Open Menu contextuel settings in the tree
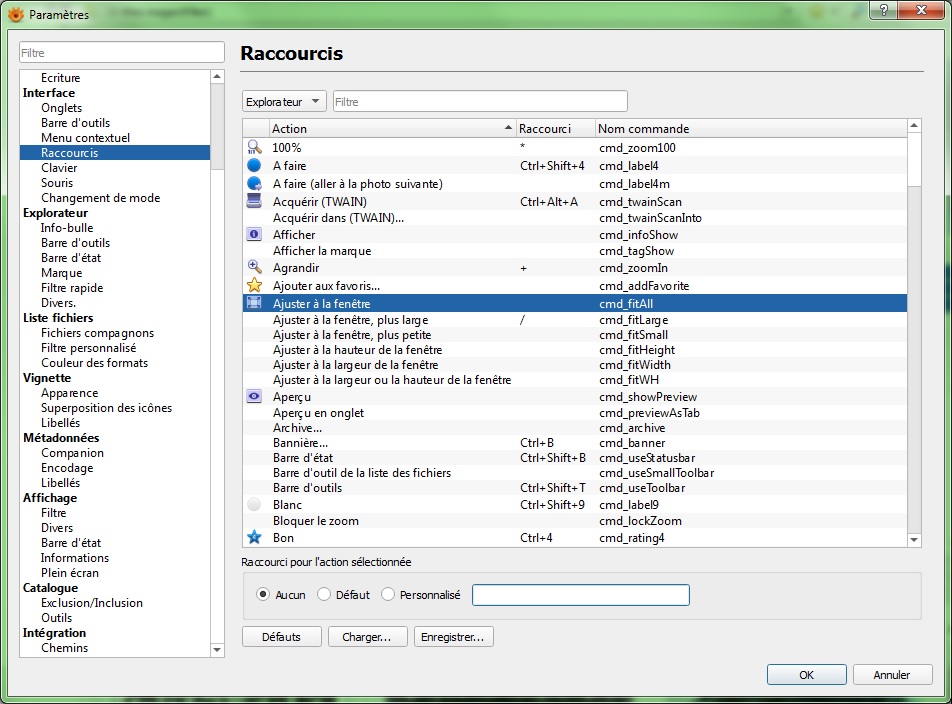 (x=85, y=138)
